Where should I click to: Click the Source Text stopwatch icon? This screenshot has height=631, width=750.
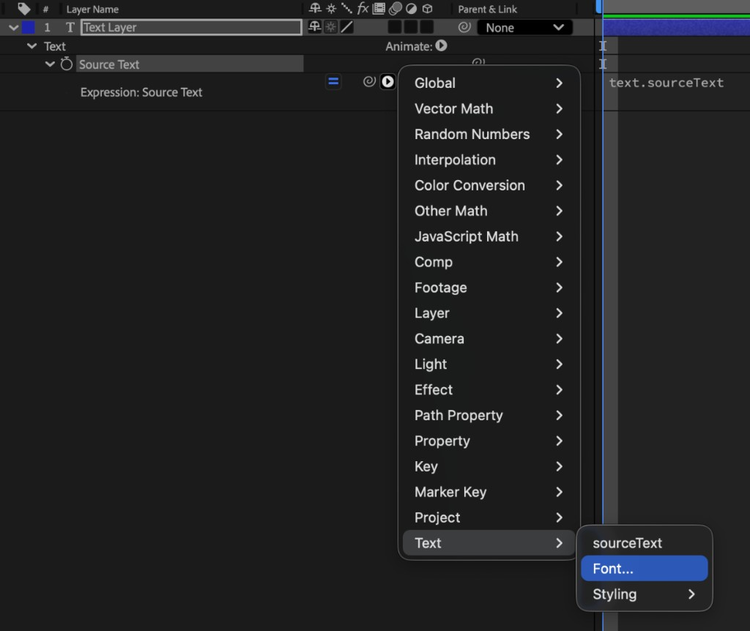[66, 64]
